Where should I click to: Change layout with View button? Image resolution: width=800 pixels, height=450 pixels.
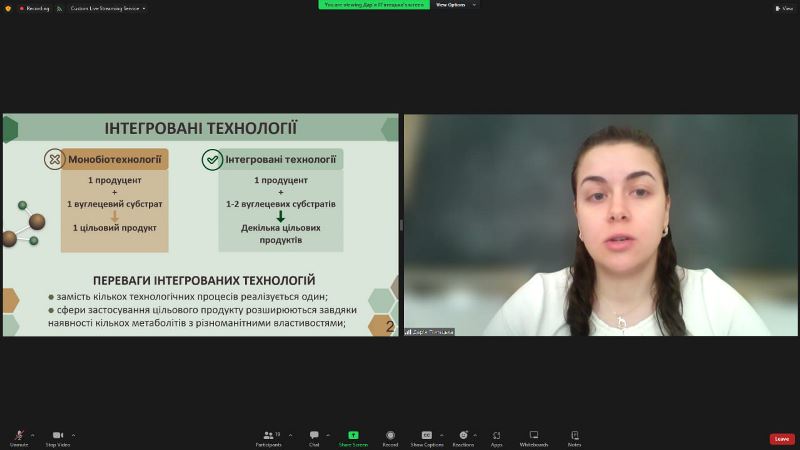click(x=784, y=9)
